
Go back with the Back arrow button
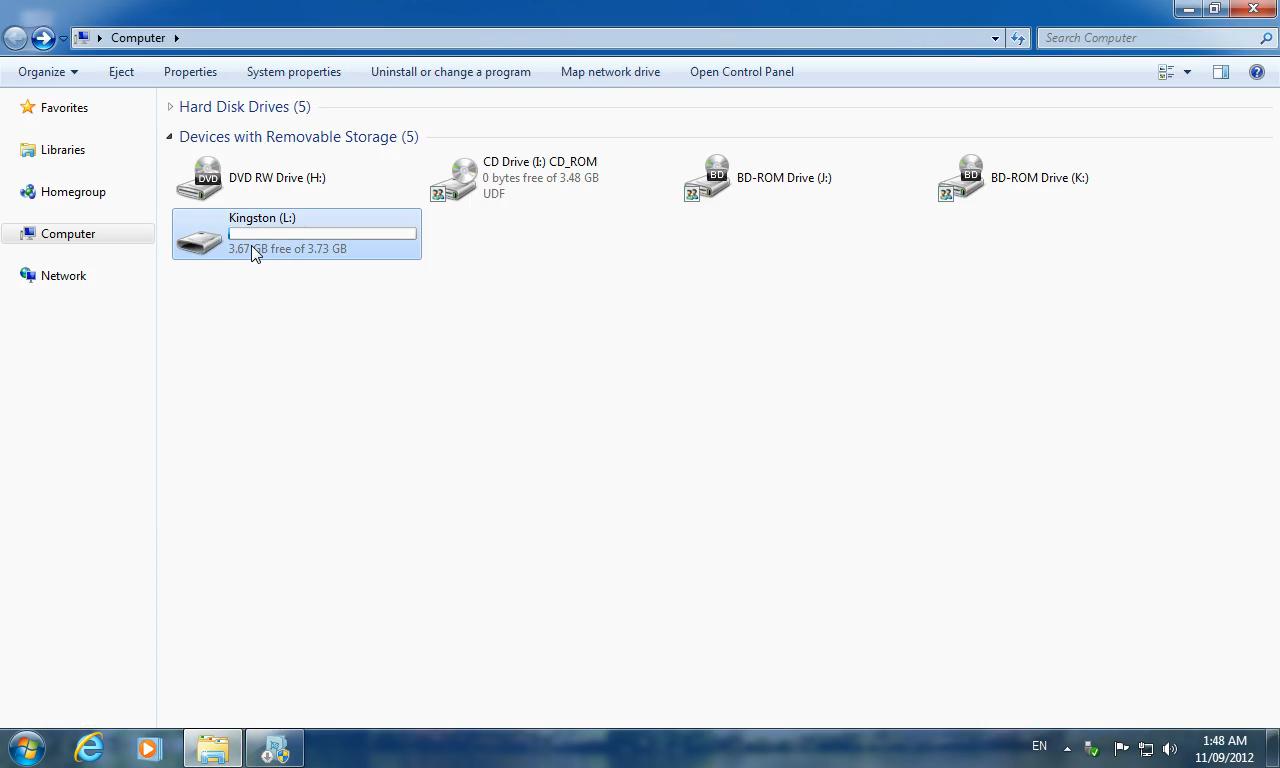pyautogui.click(x=15, y=38)
